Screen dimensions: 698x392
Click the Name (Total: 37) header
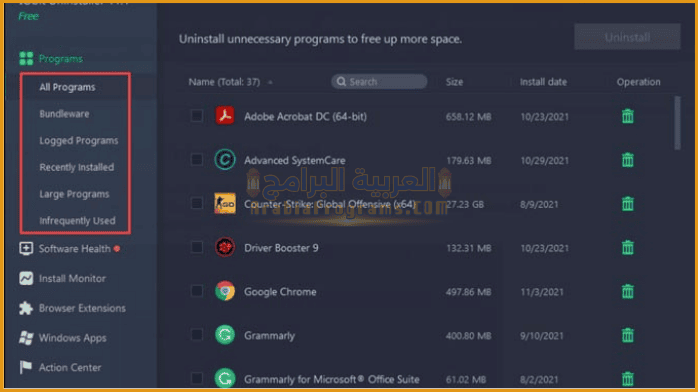(224, 82)
